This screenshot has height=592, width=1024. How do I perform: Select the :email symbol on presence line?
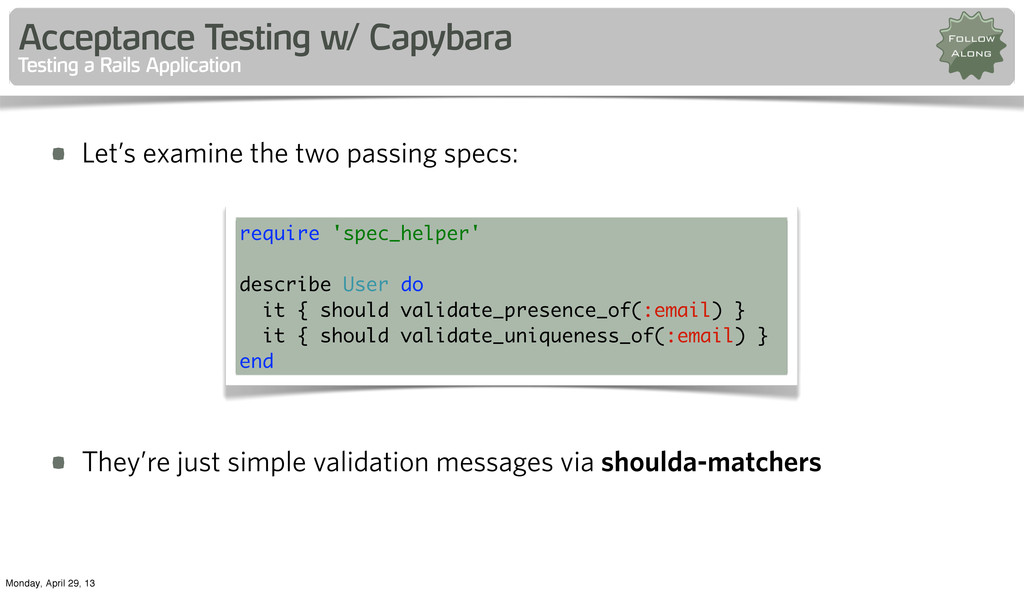(677, 310)
